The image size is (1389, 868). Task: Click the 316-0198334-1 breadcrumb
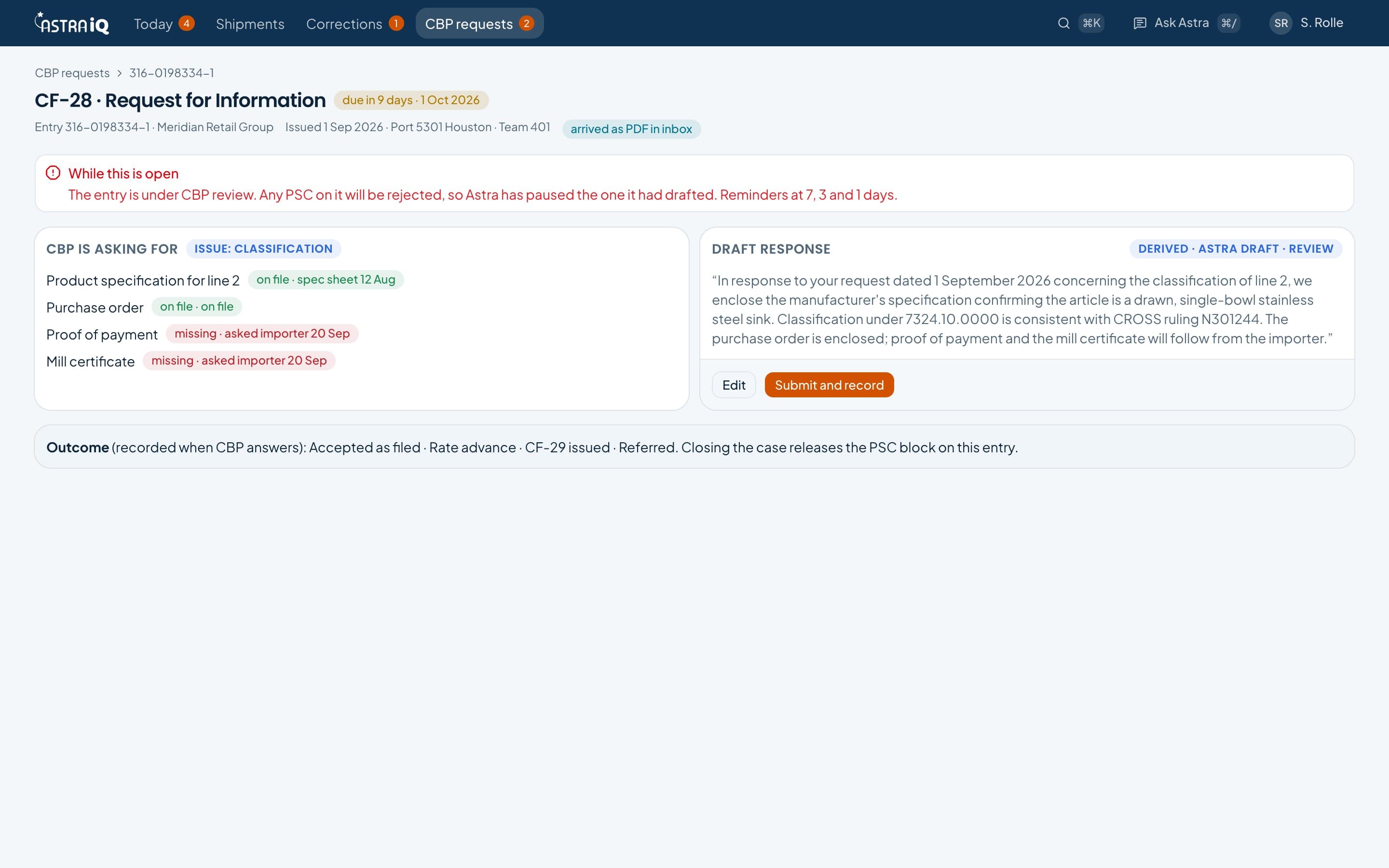172,73
